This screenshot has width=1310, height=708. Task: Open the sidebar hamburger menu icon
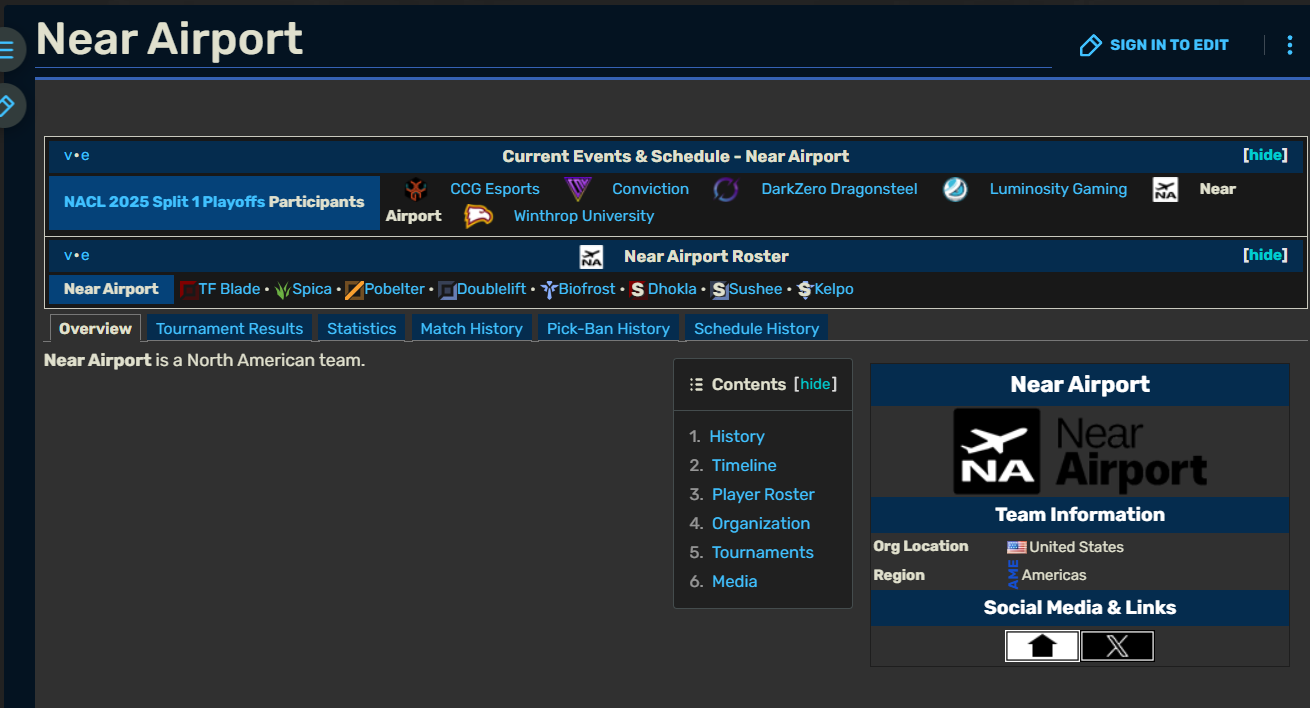8,49
